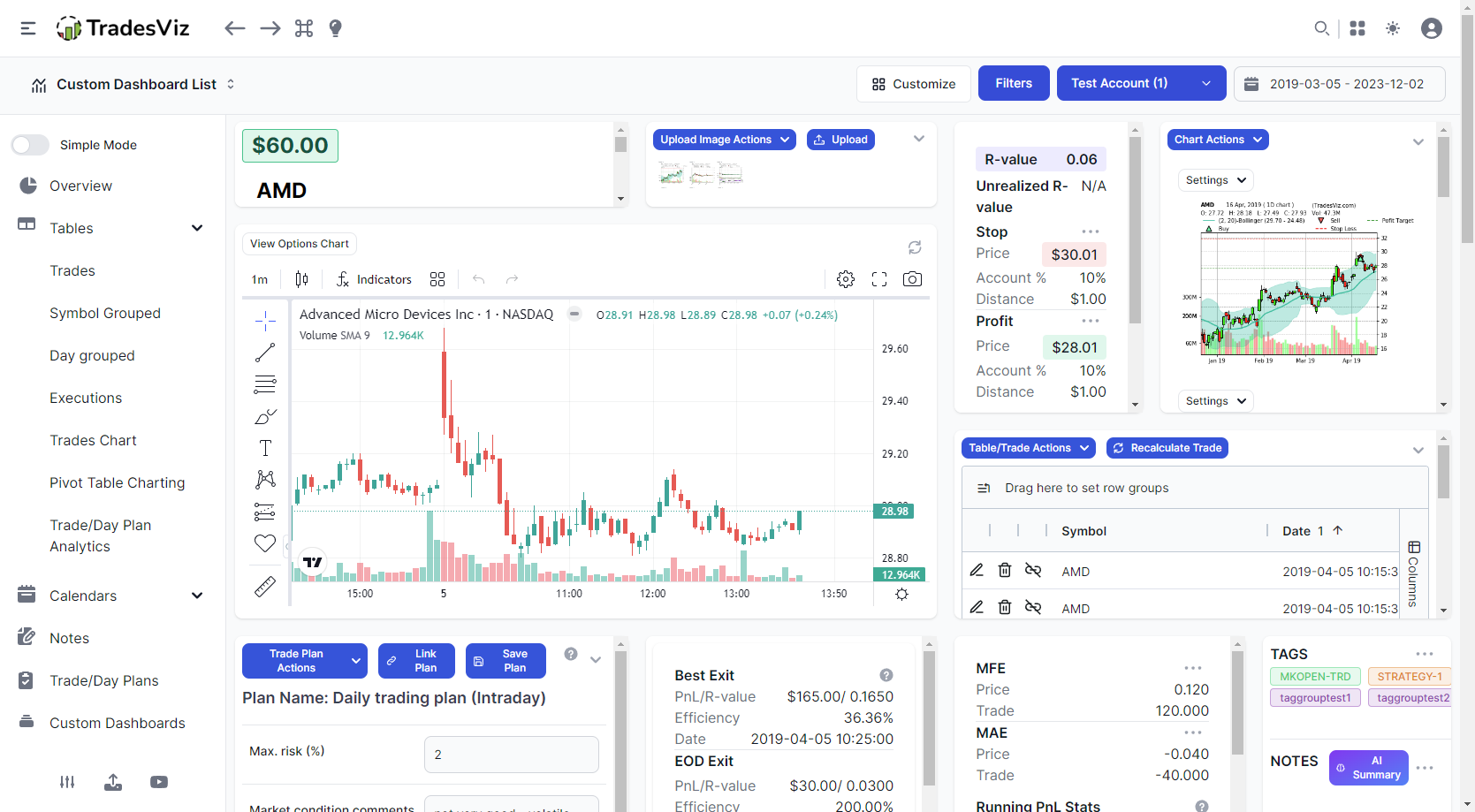Select the ruler measure tool
The image size is (1475, 812).
(x=265, y=586)
